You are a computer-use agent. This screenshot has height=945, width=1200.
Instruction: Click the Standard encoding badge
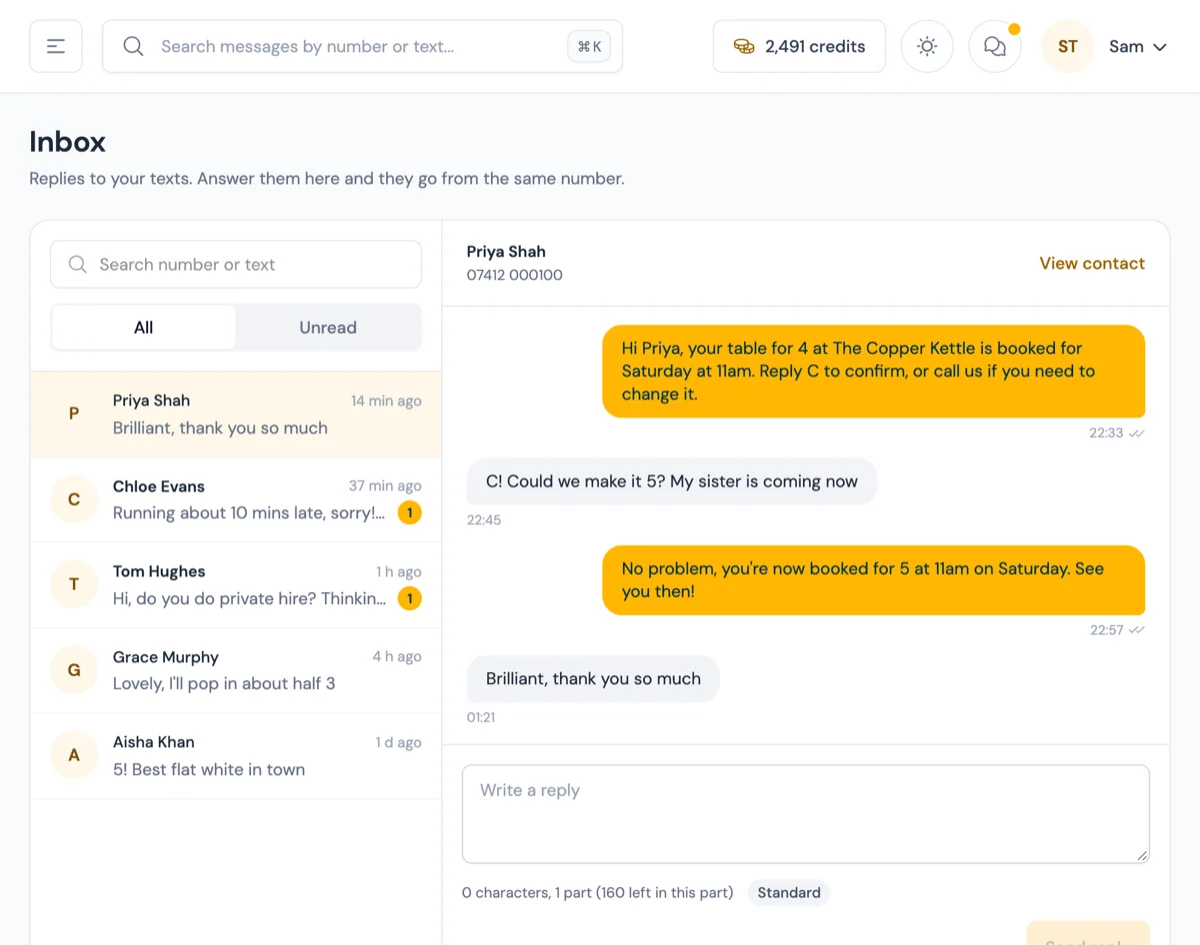pos(789,892)
